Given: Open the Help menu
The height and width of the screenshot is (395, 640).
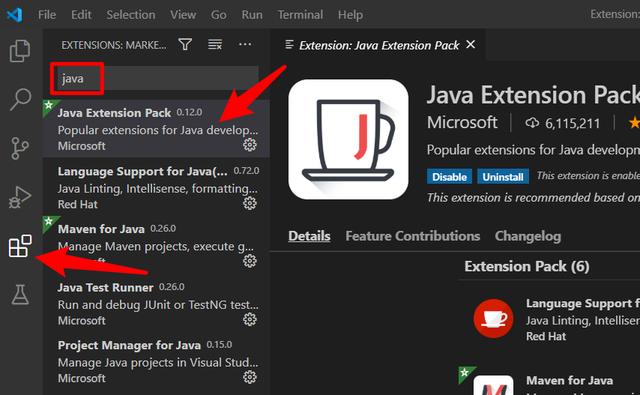Looking at the screenshot, I should (350, 15).
